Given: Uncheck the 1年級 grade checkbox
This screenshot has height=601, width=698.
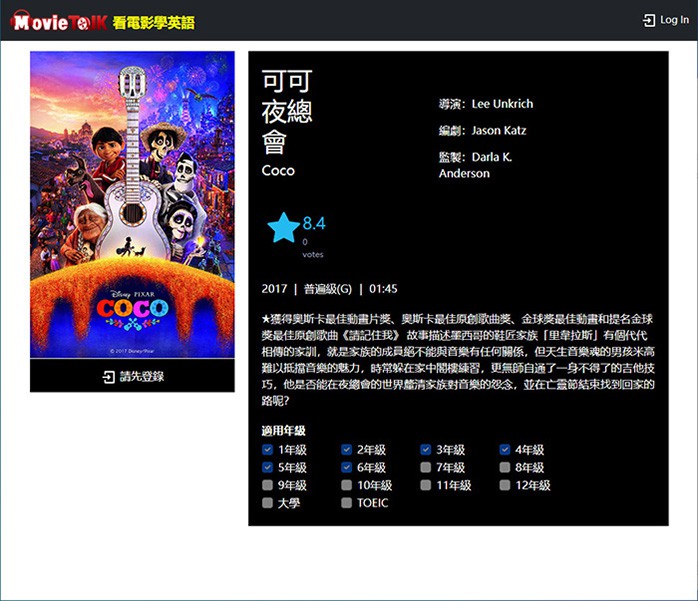Looking at the screenshot, I should click(267, 450).
